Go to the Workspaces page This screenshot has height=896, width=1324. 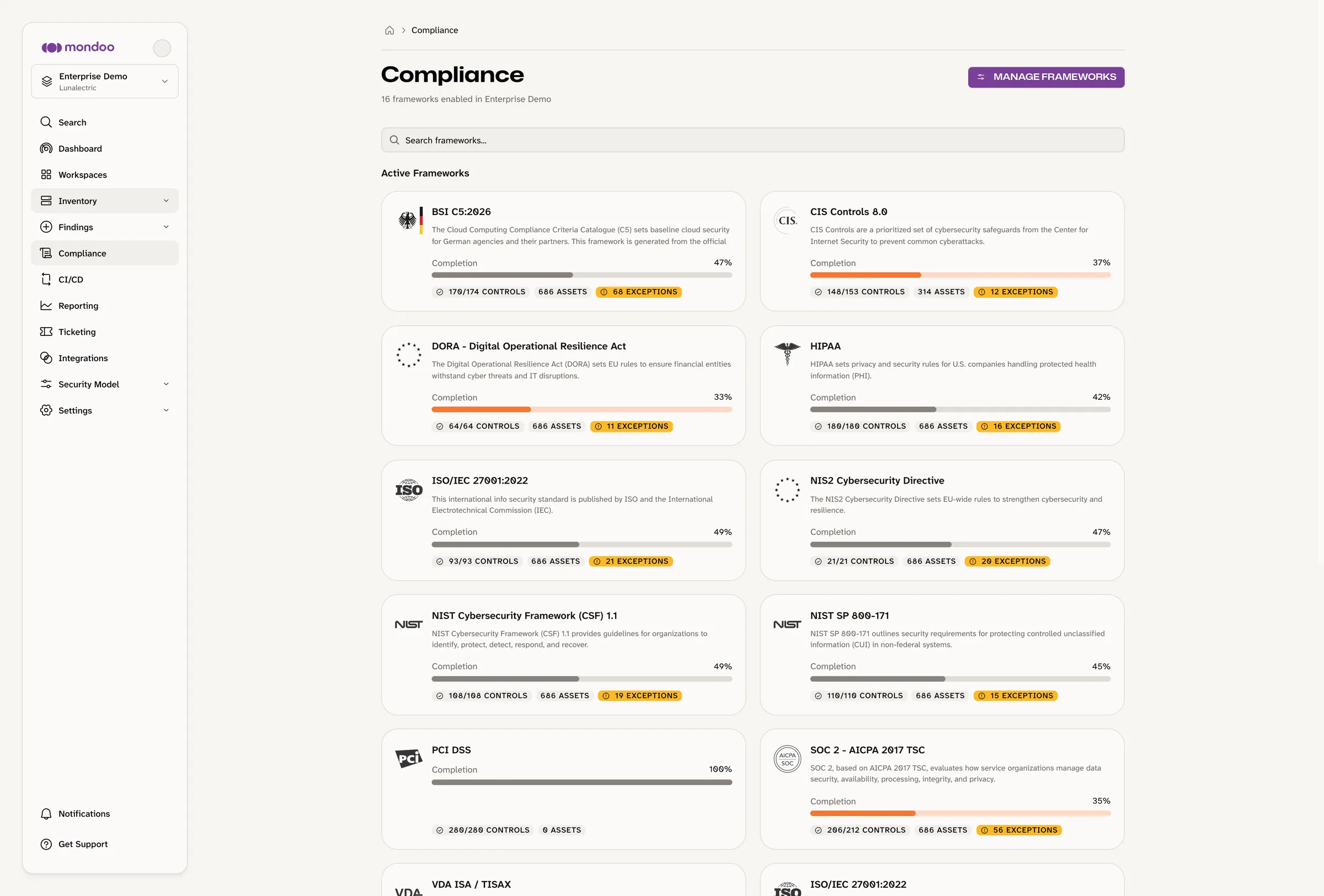[x=105, y=175]
